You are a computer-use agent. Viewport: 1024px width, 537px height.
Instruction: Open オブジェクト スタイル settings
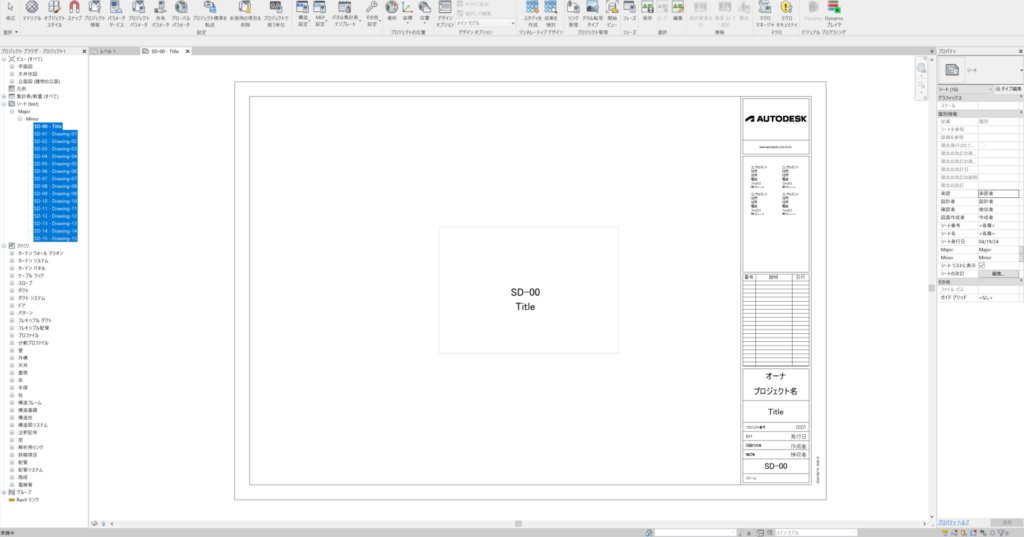click(x=54, y=11)
